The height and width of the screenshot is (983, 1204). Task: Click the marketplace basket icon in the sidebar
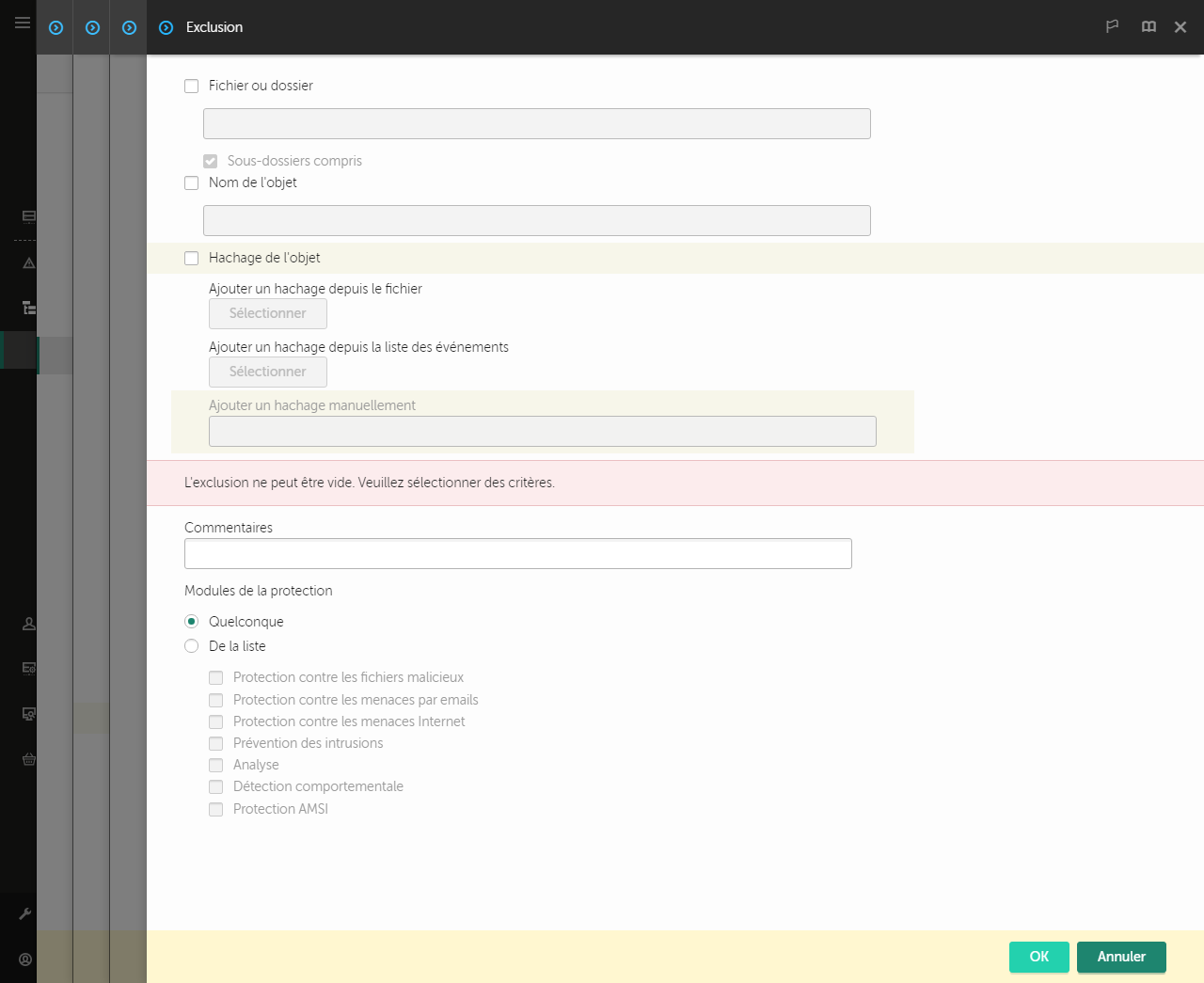pyautogui.click(x=28, y=760)
